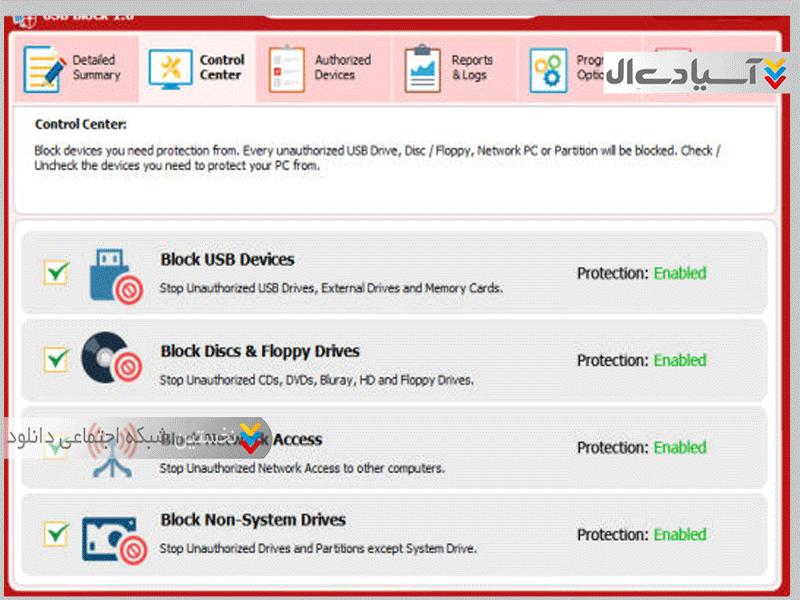The image size is (800, 600).
Task: Go to the Reports & Logs tab label
Action: point(471,67)
